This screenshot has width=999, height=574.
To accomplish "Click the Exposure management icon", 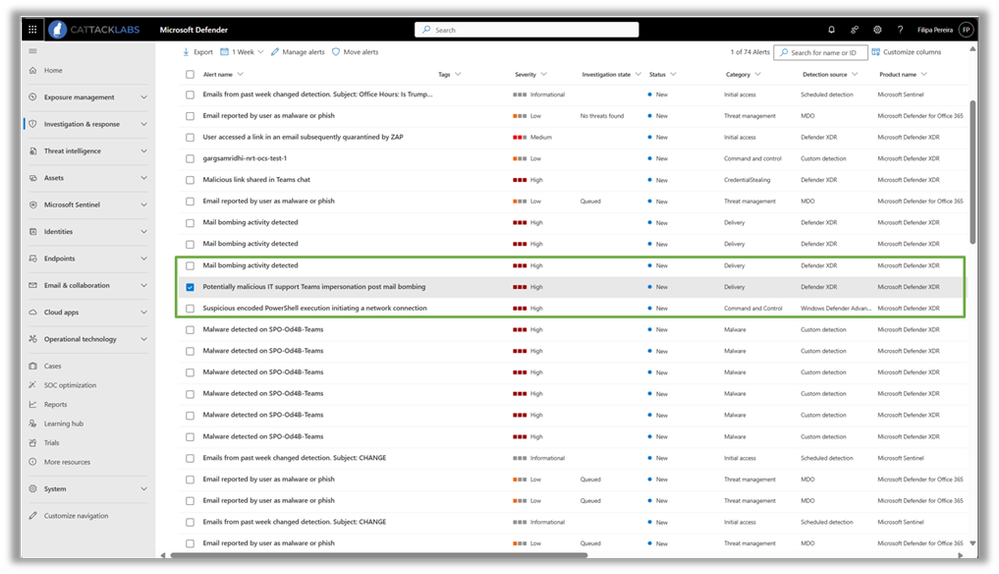I will [32, 97].
